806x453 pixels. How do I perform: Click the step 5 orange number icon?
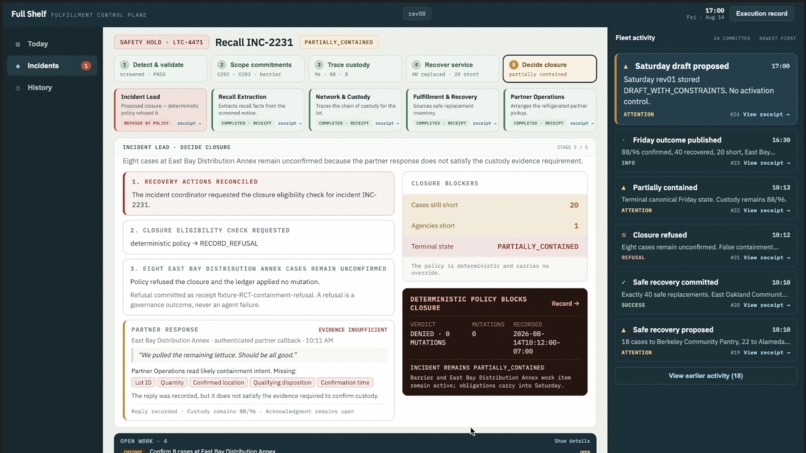[x=514, y=65]
